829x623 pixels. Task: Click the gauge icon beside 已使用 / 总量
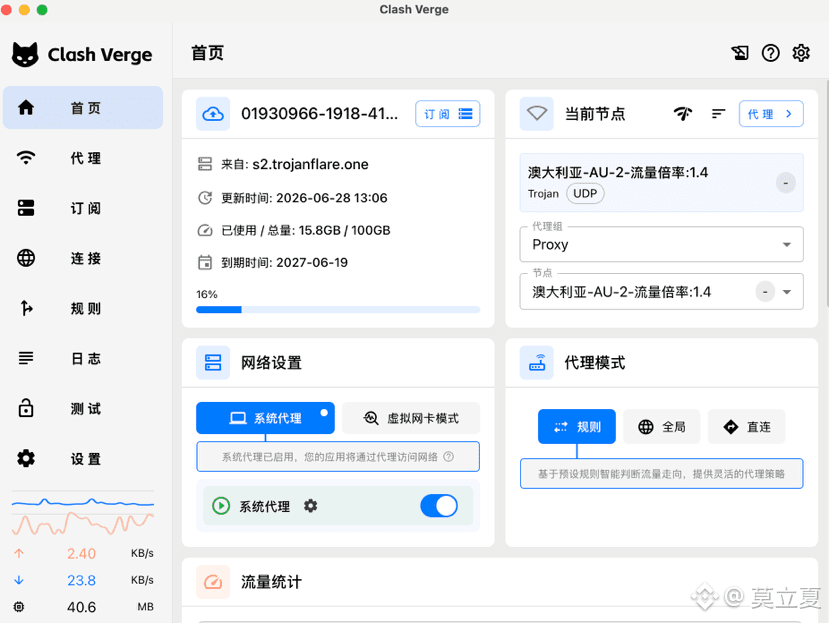(205, 230)
